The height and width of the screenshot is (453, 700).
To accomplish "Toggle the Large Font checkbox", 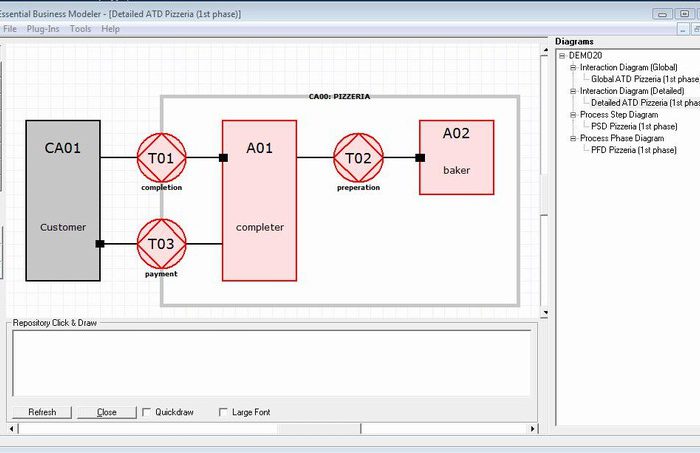I will tap(223, 412).
